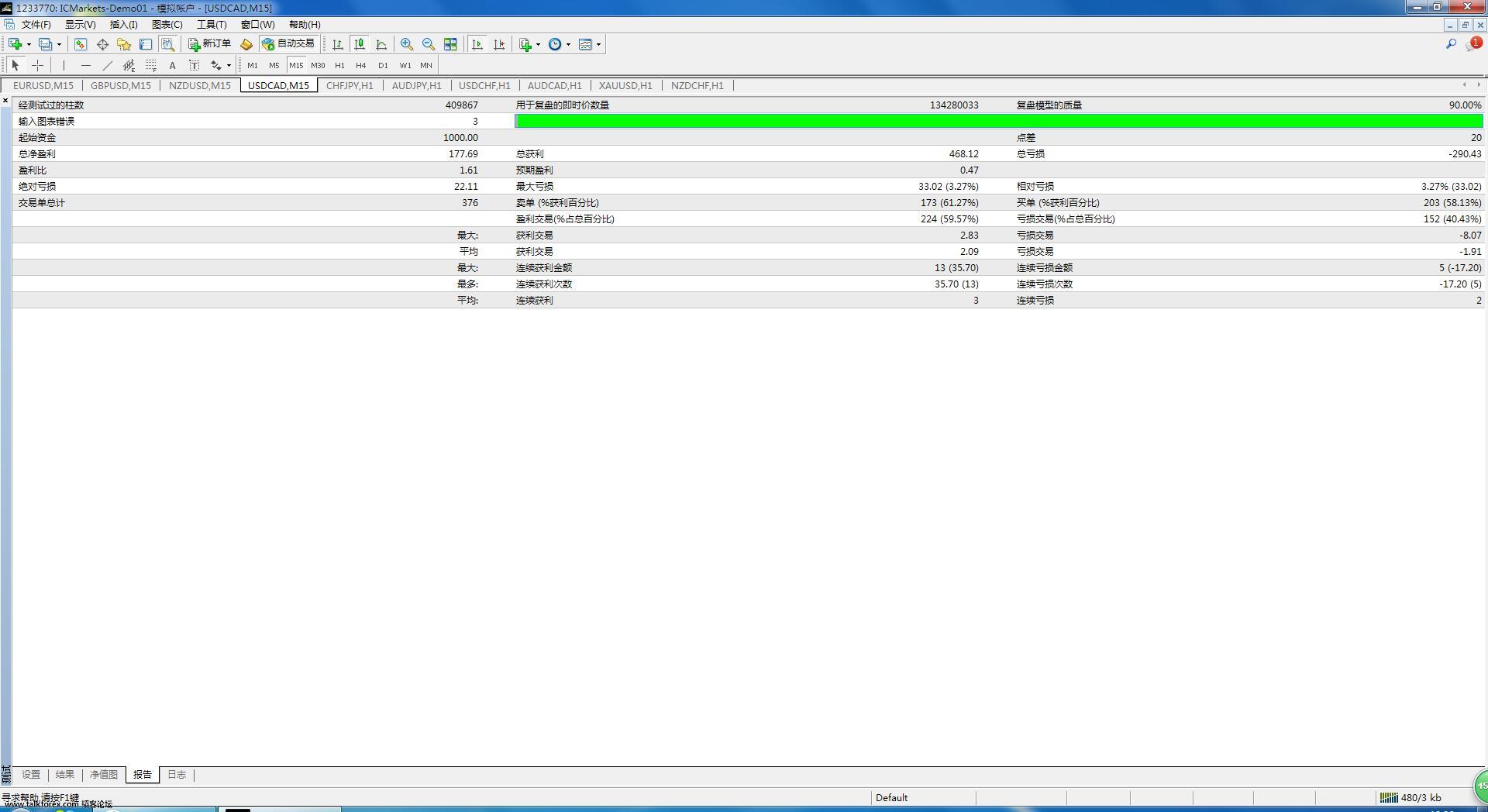This screenshot has height=812, width=1488.
Task: Open the search magnifier icon
Action: 1451,44
